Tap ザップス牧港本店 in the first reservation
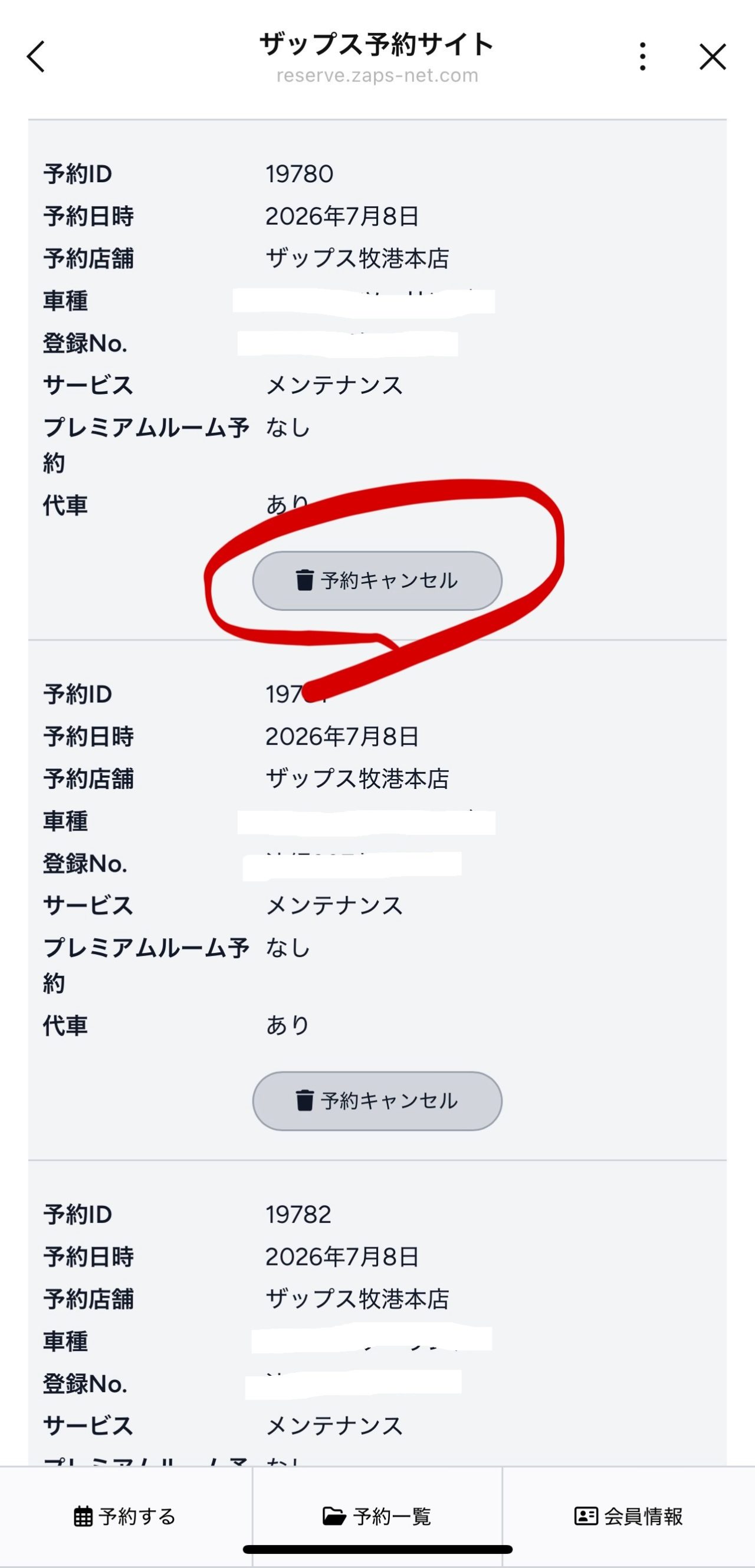The image size is (755, 1568). click(x=357, y=259)
